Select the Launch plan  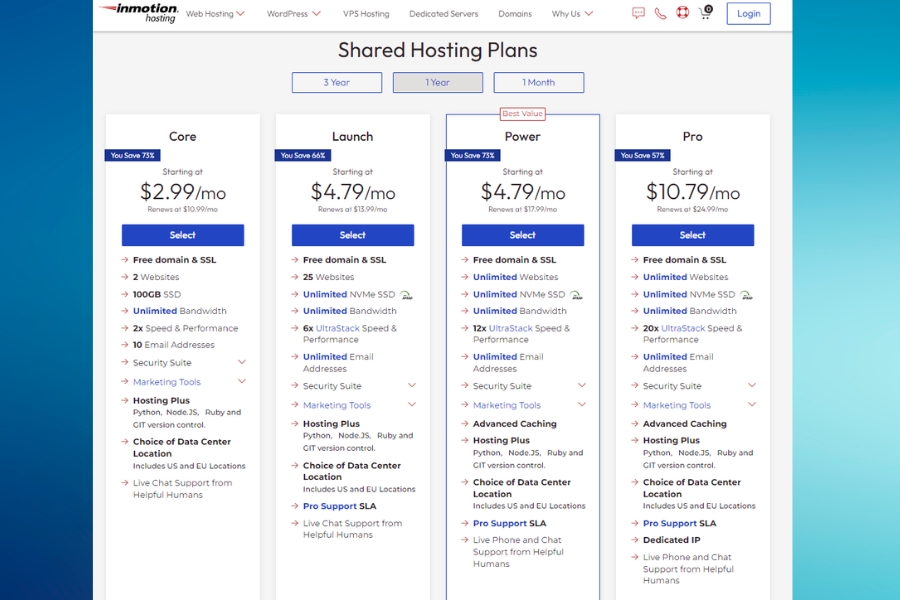352,235
